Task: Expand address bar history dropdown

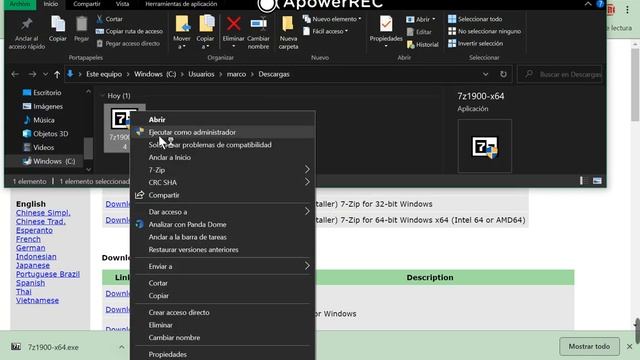Action: 485,74
